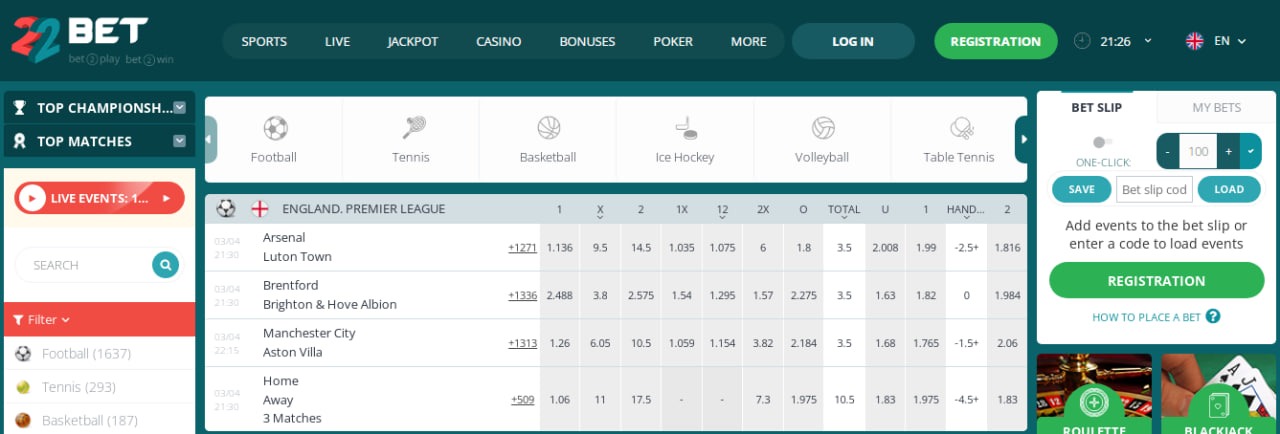Click the stake amount field
The width and height of the screenshot is (1280, 434).
tap(1198, 151)
